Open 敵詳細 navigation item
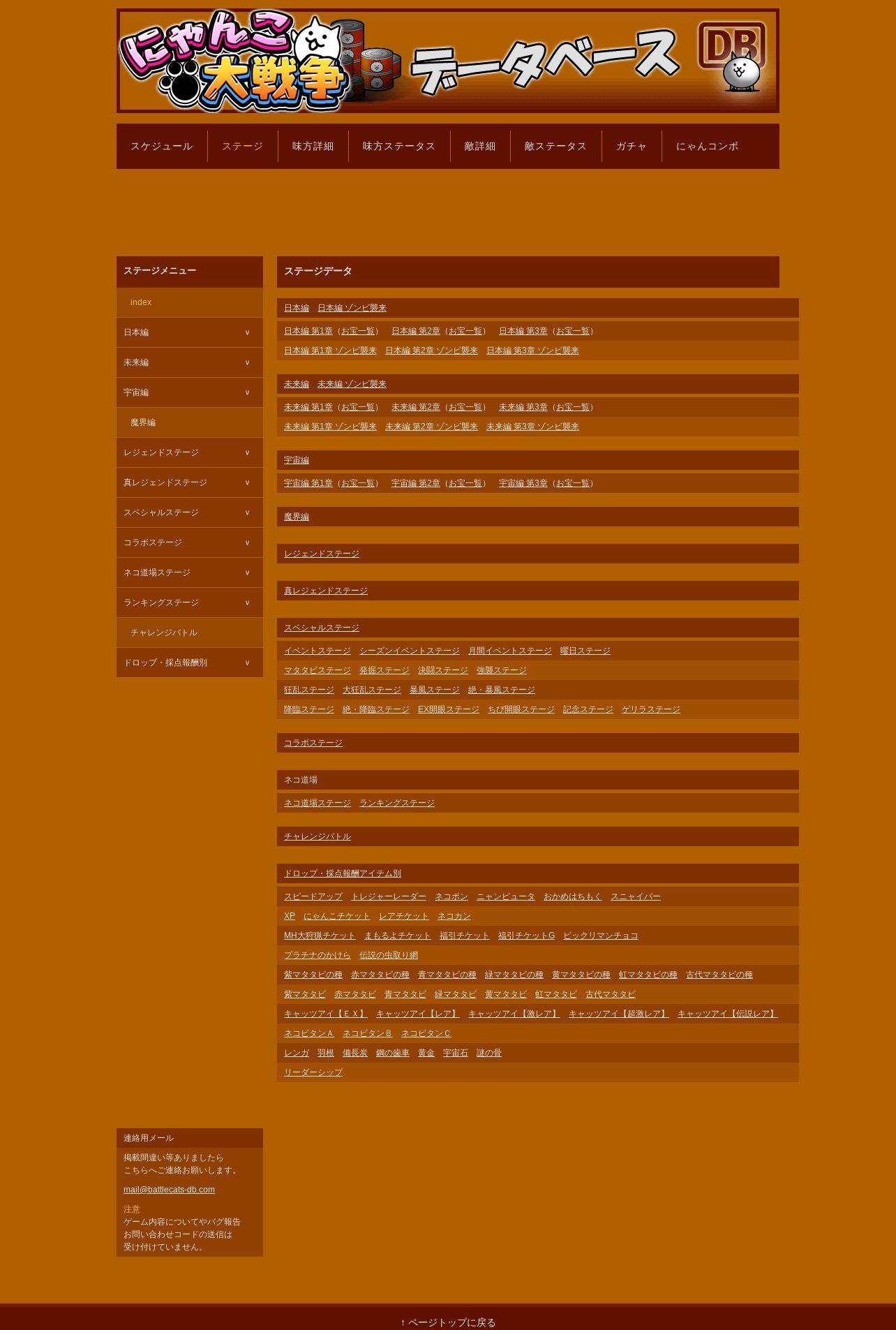Viewport: 896px width, 1330px height. [480, 147]
